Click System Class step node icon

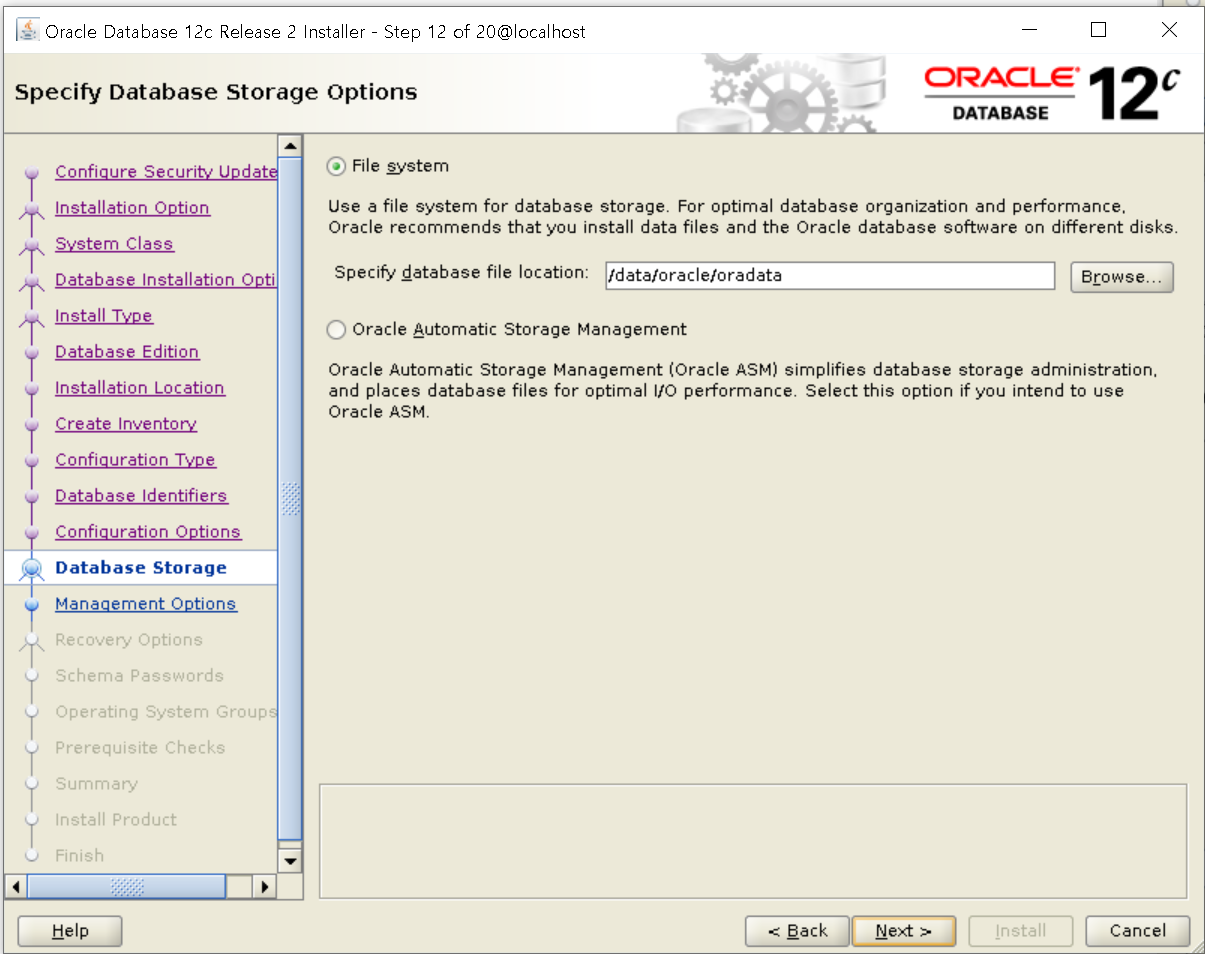[x=32, y=245]
